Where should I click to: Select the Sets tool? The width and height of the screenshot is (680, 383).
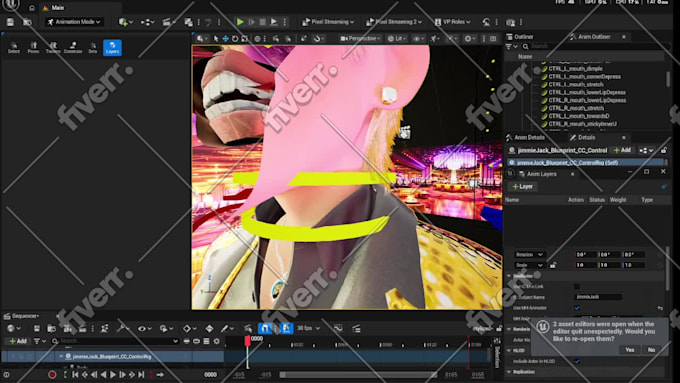point(93,48)
